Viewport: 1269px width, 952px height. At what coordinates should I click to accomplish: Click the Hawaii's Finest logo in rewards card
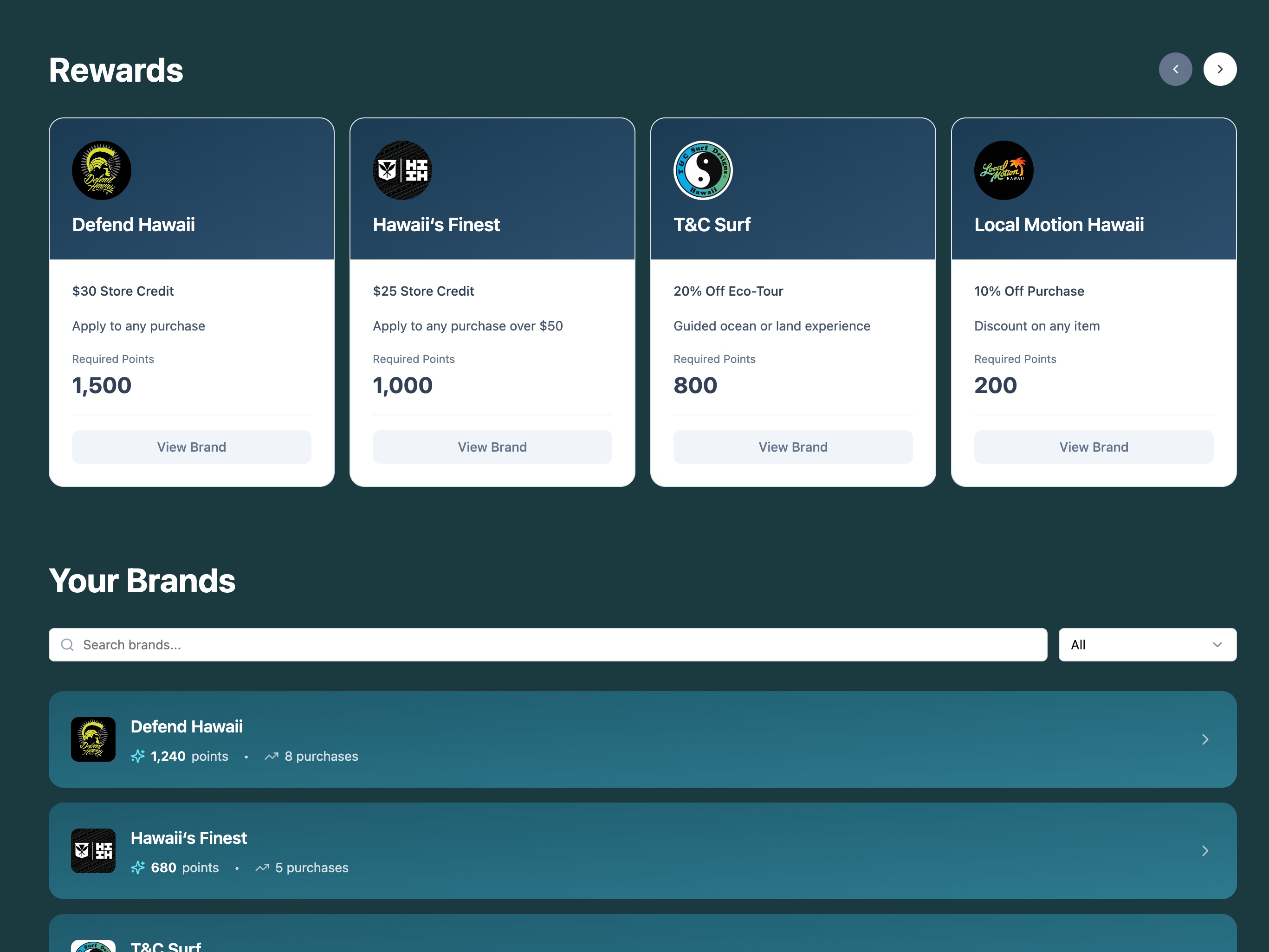402,170
